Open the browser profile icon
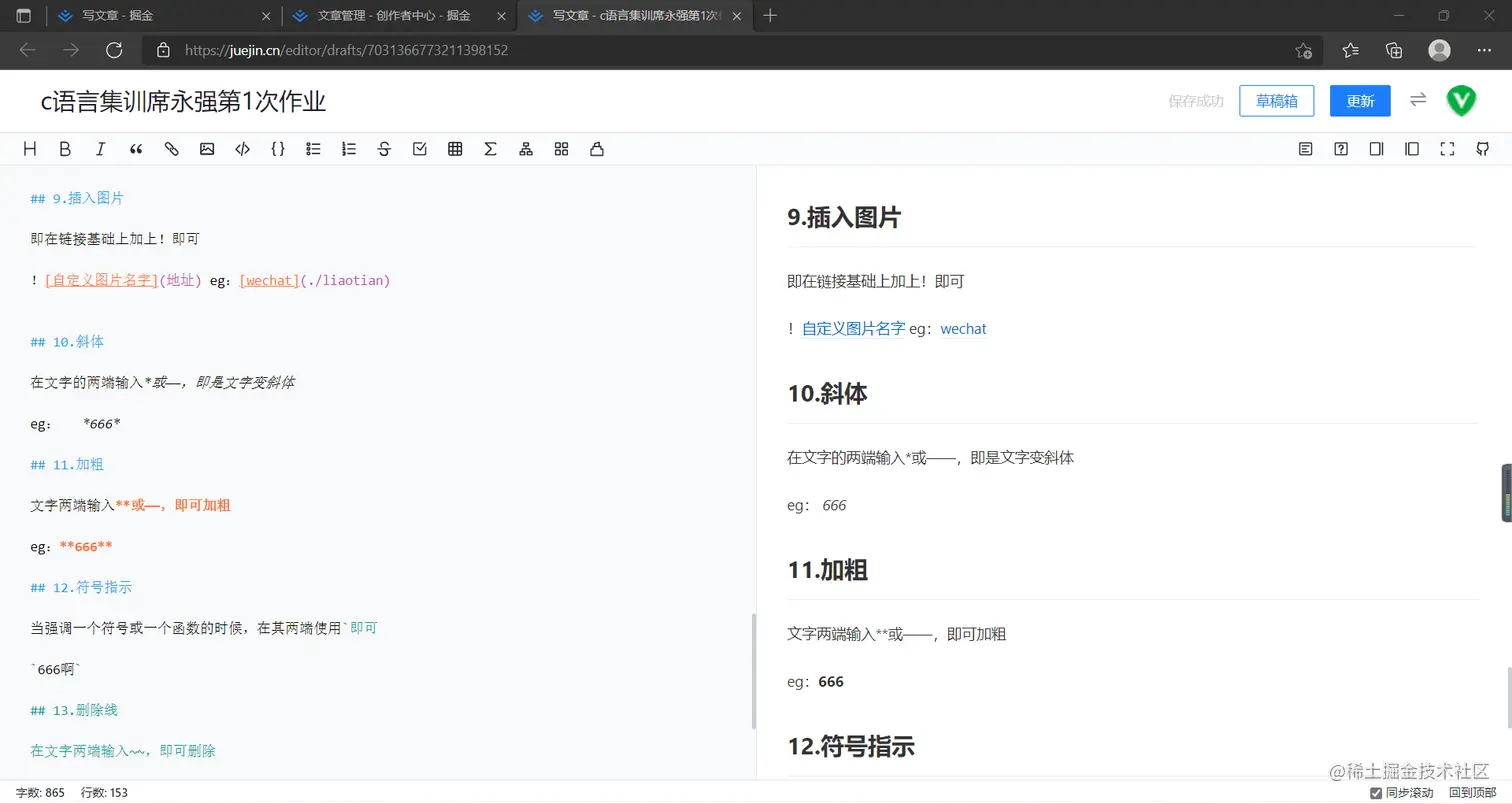The image size is (1512, 804). [x=1440, y=50]
